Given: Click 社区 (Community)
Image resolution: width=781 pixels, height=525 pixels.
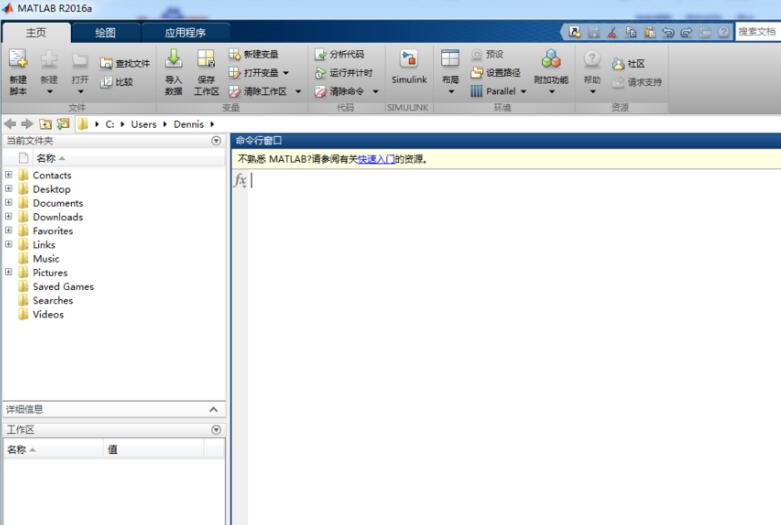Looking at the screenshot, I should (629, 63).
